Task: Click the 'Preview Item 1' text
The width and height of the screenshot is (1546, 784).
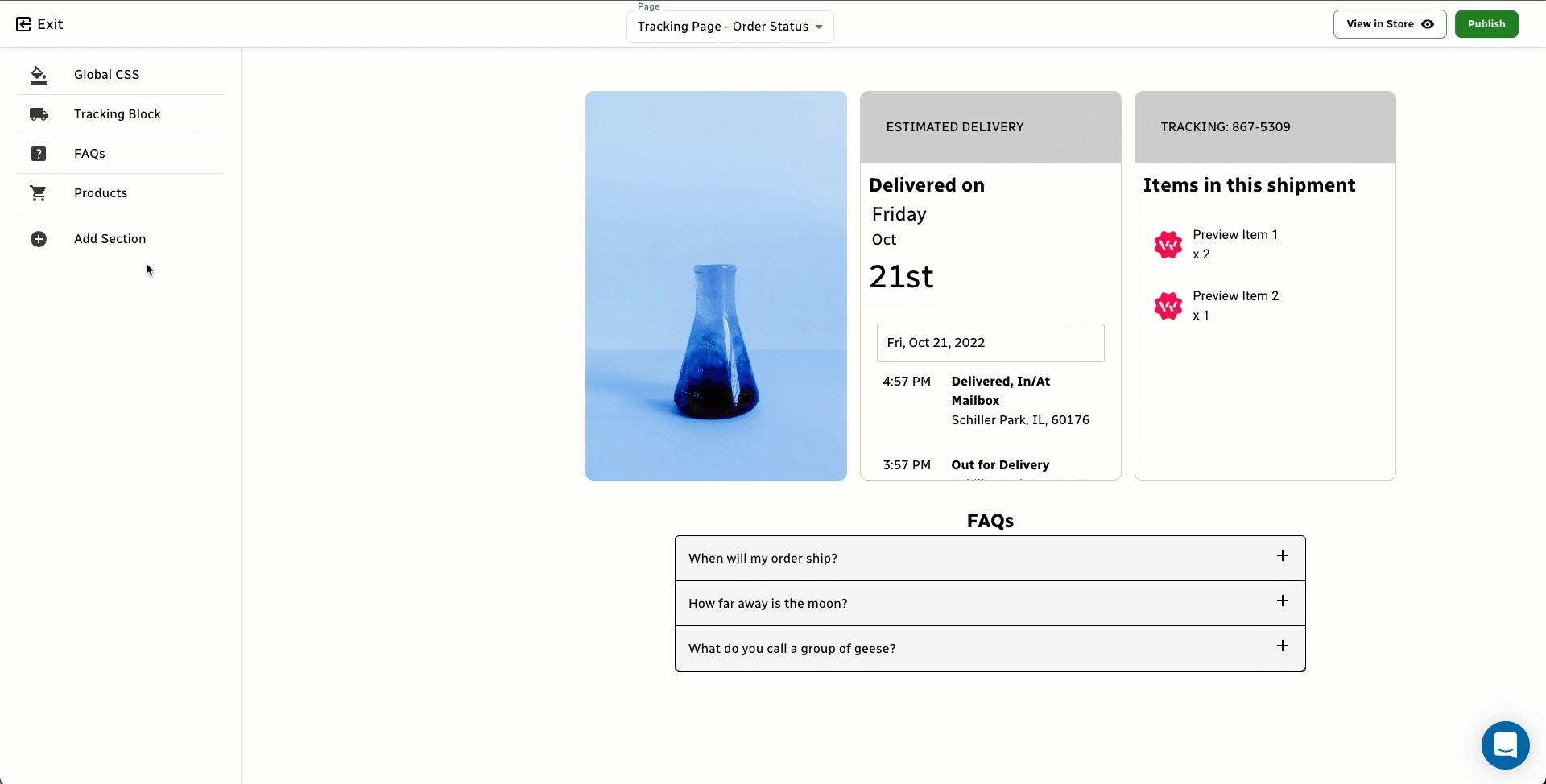Action: click(x=1235, y=235)
